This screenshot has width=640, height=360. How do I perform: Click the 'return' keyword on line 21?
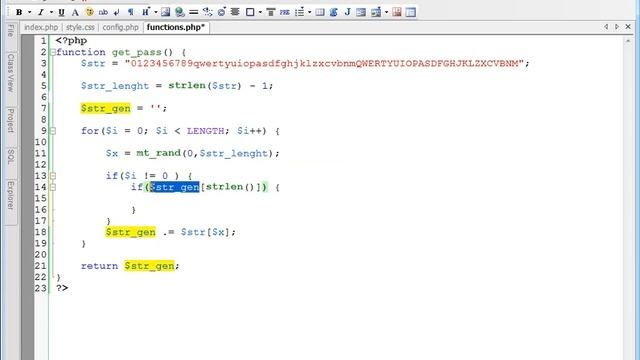click(99, 266)
